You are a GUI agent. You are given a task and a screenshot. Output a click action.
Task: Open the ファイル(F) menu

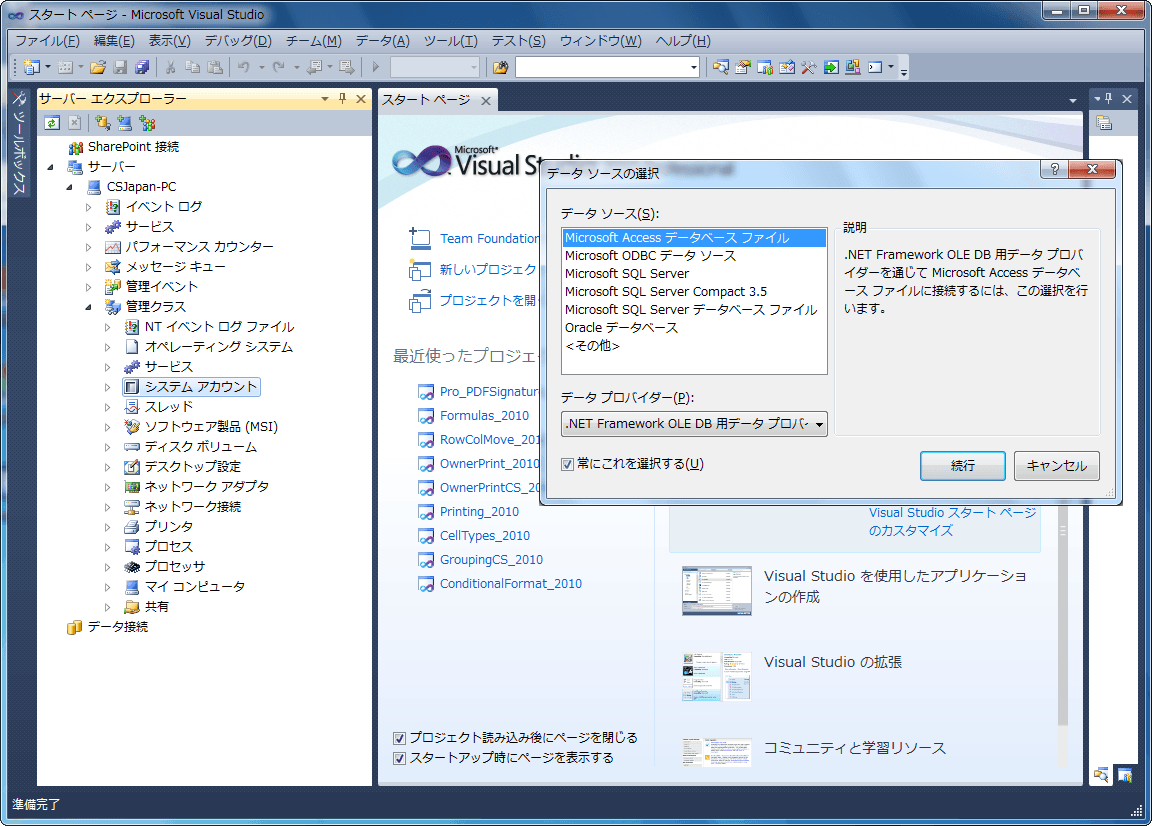47,41
